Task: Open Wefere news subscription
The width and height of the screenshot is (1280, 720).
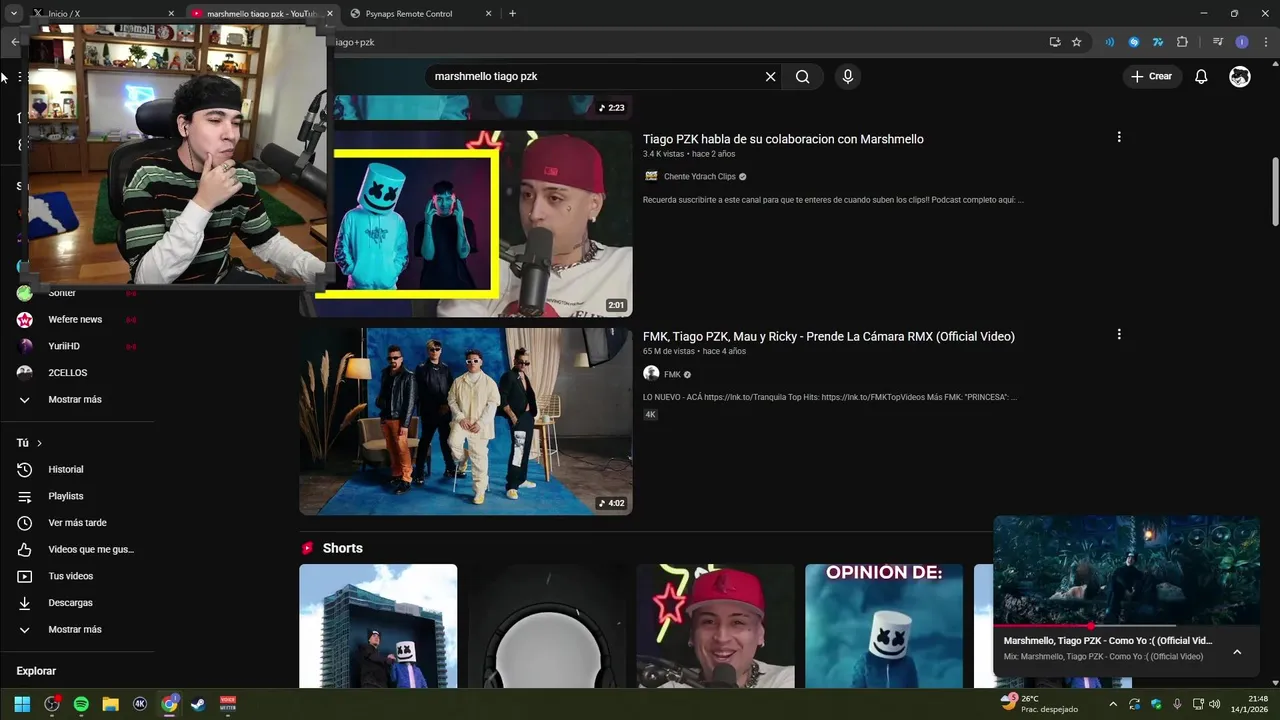Action: pos(76,320)
